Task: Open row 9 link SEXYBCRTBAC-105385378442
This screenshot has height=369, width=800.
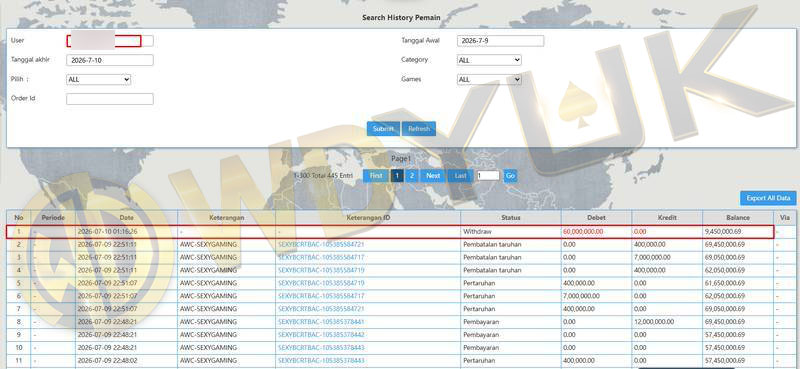Action: [321, 335]
